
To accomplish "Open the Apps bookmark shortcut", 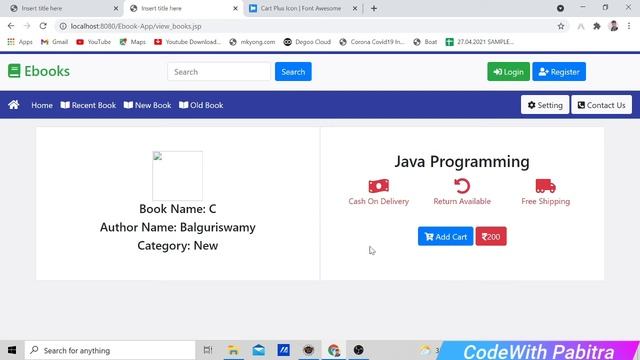I will pos(20,42).
